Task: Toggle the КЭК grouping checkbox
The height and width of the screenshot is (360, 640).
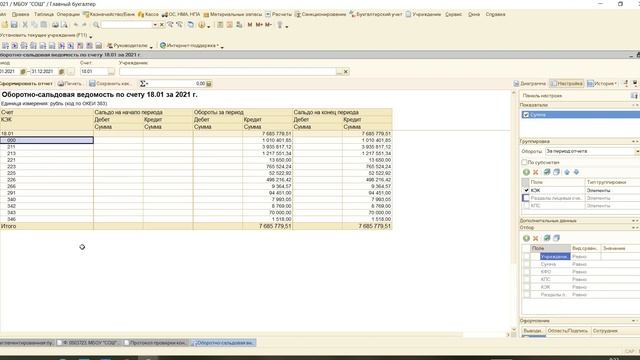Action: (x=526, y=190)
